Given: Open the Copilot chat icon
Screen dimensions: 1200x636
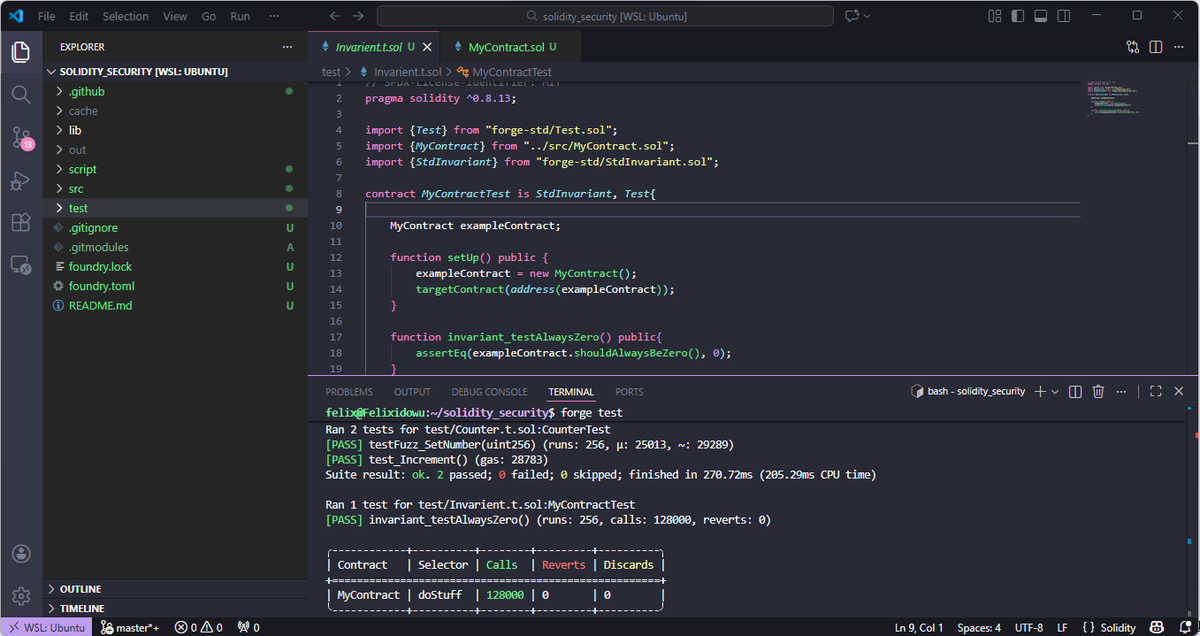Looking at the screenshot, I should [x=852, y=16].
